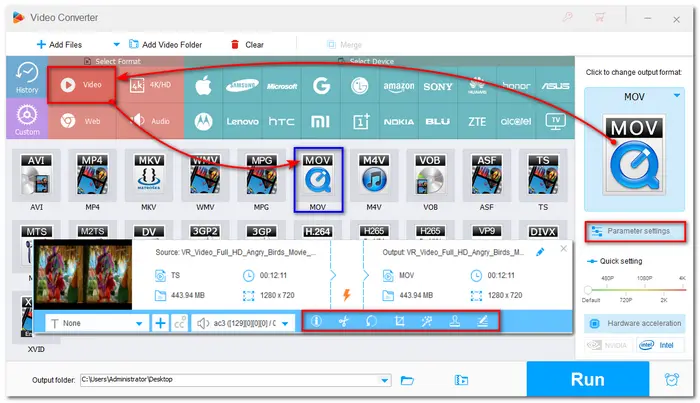Adjust the Quick setting resolution slider

click(x=588, y=290)
